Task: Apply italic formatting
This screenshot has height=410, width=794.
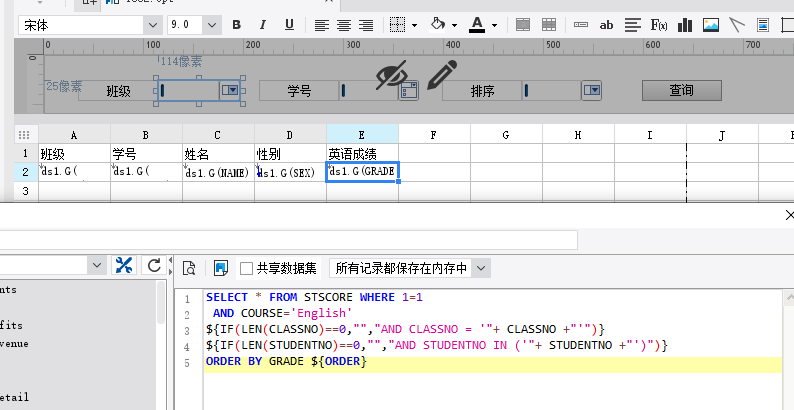Action: [x=260, y=25]
